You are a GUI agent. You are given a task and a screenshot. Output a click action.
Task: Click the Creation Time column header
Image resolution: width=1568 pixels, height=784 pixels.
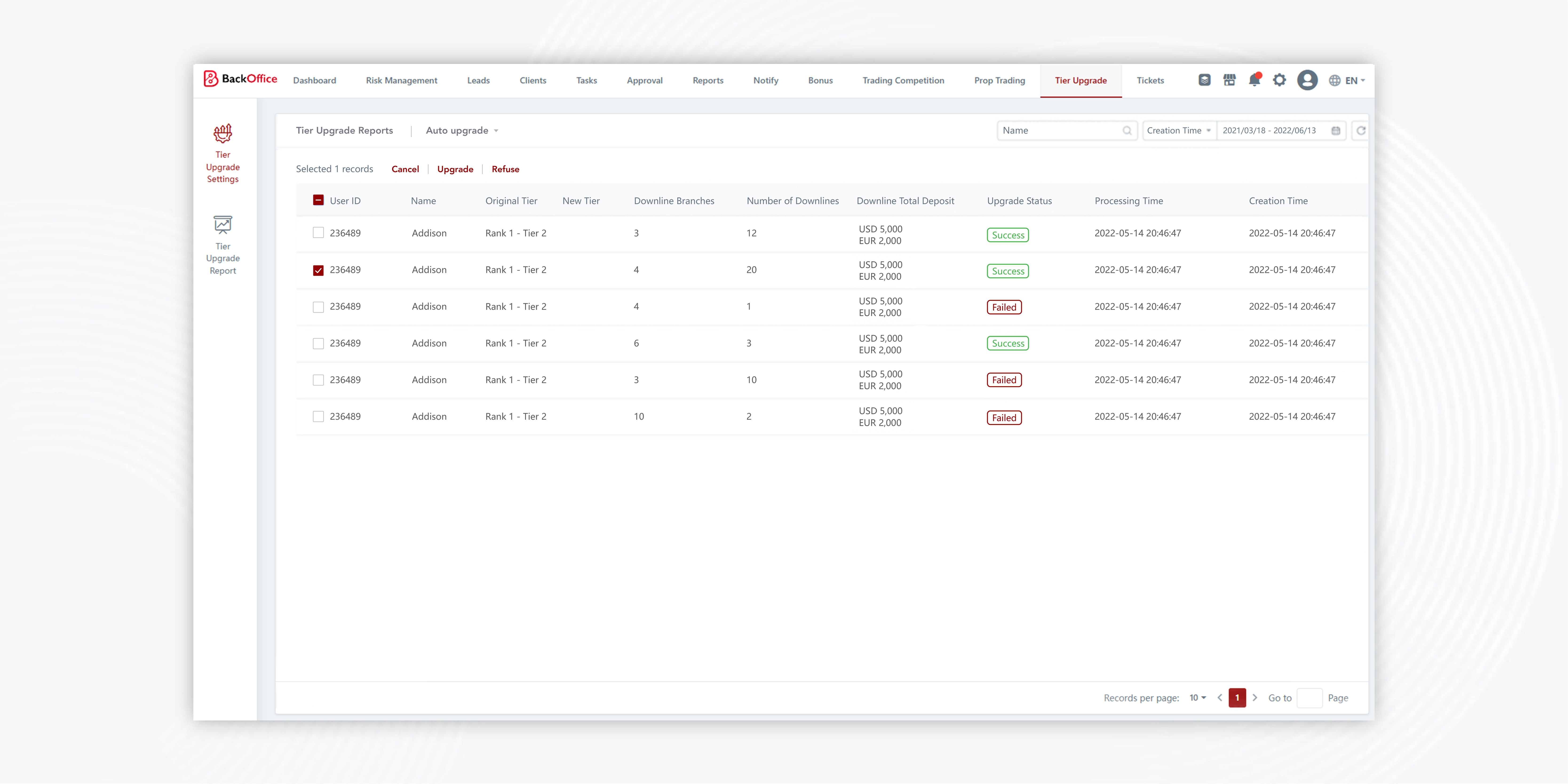[1278, 201]
